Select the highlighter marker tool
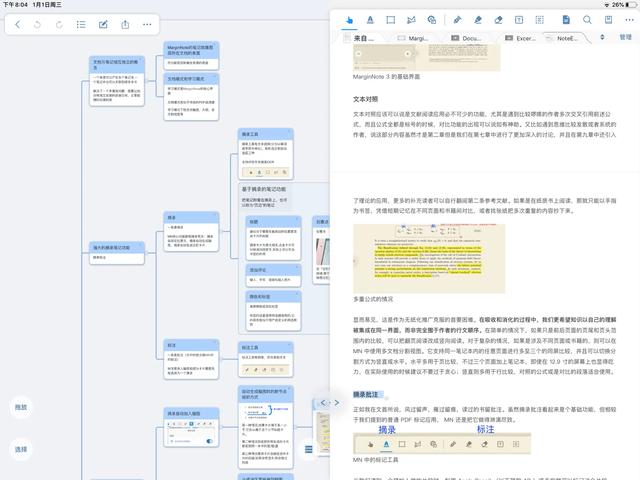Viewport: 640px width, 480px height. pos(478,20)
